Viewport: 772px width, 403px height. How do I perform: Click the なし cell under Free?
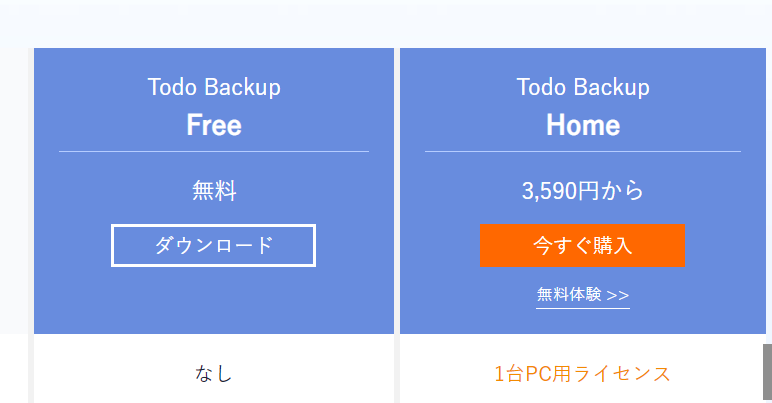(214, 374)
